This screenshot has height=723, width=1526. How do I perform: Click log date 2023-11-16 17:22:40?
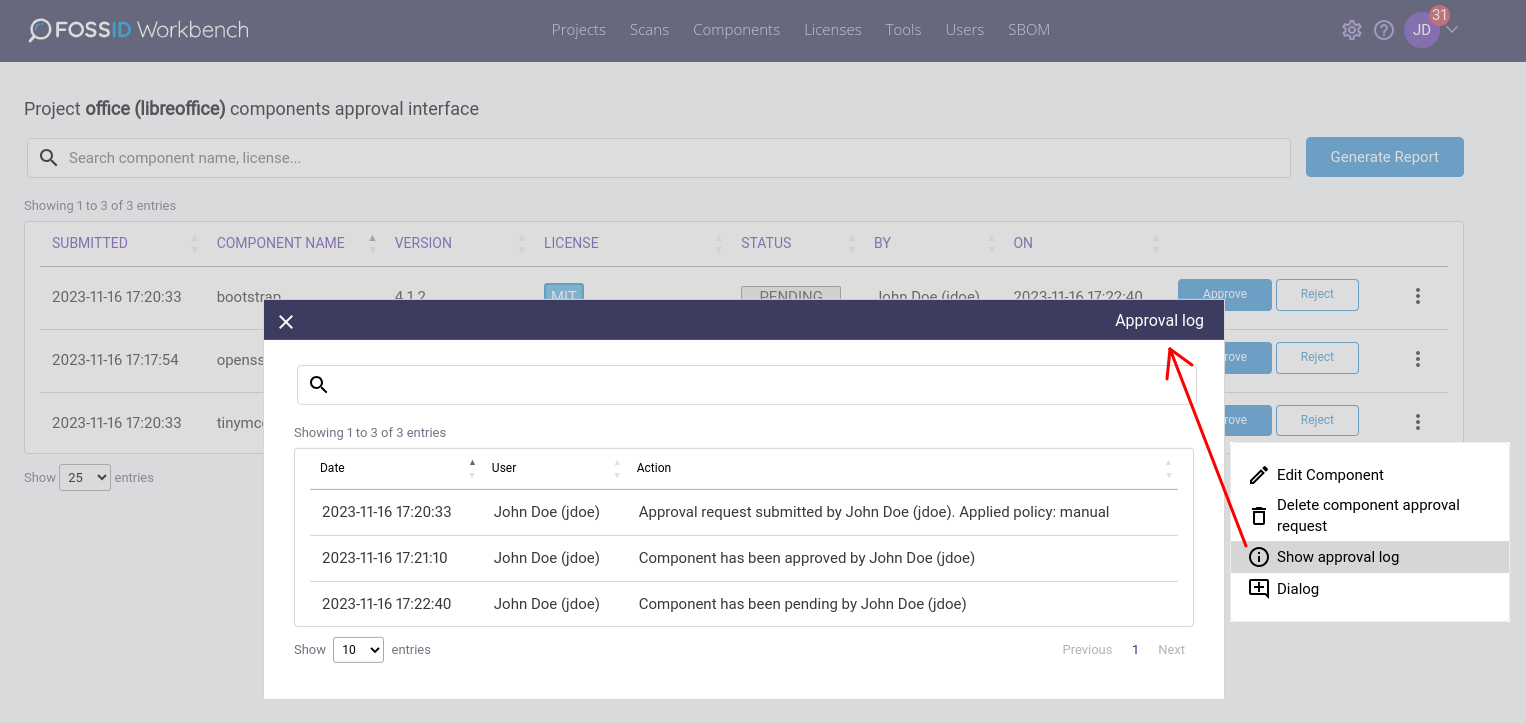click(386, 604)
